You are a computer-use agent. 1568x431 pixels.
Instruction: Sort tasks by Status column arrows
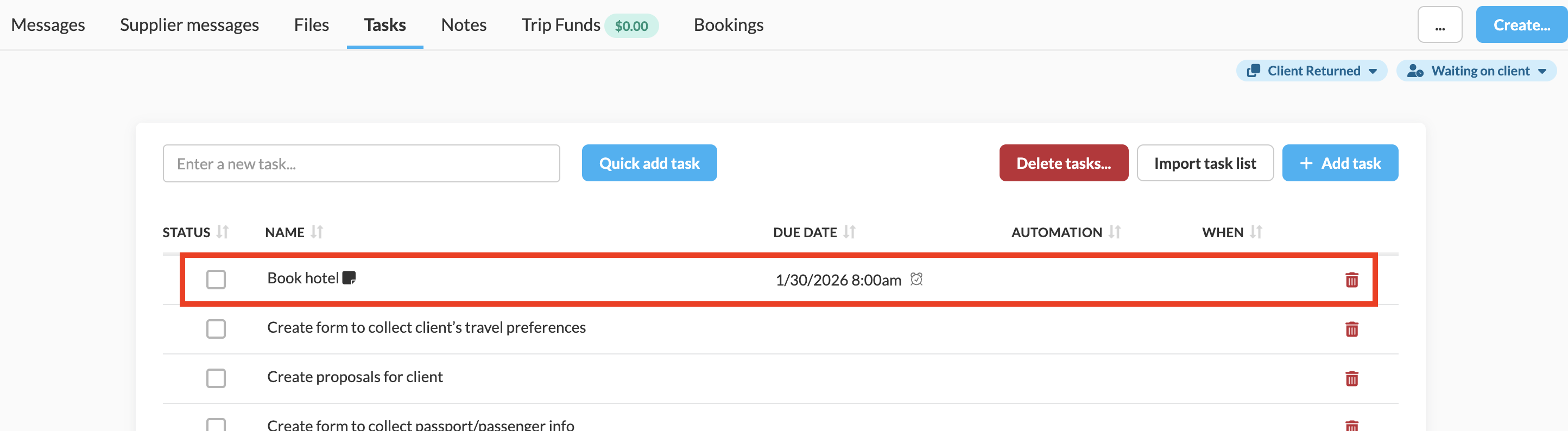tap(223, 232)
